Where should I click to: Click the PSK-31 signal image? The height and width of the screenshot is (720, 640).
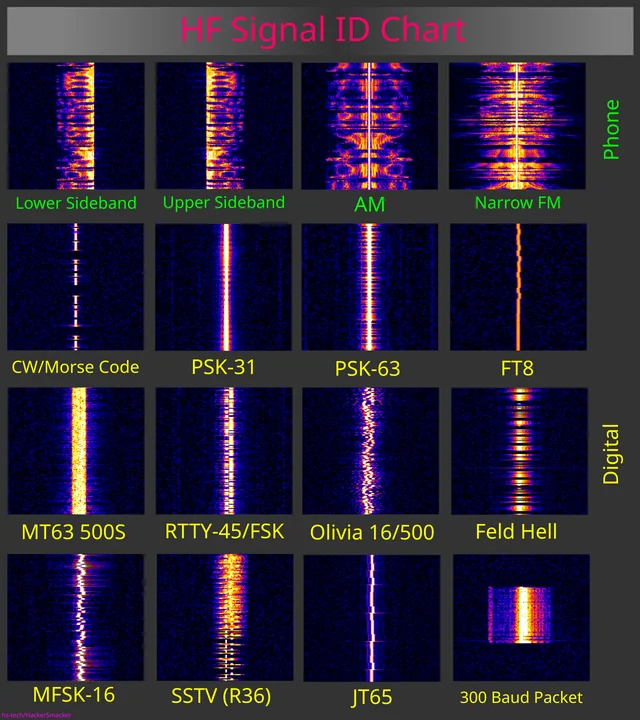224,287
